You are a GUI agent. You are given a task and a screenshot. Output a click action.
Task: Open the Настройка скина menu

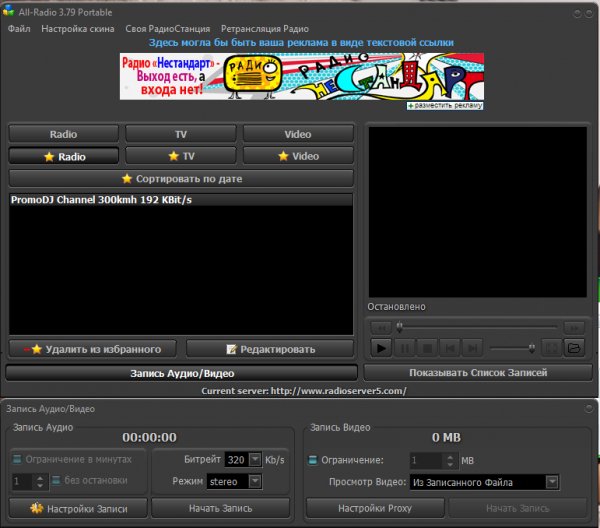[x=78, y=29]
